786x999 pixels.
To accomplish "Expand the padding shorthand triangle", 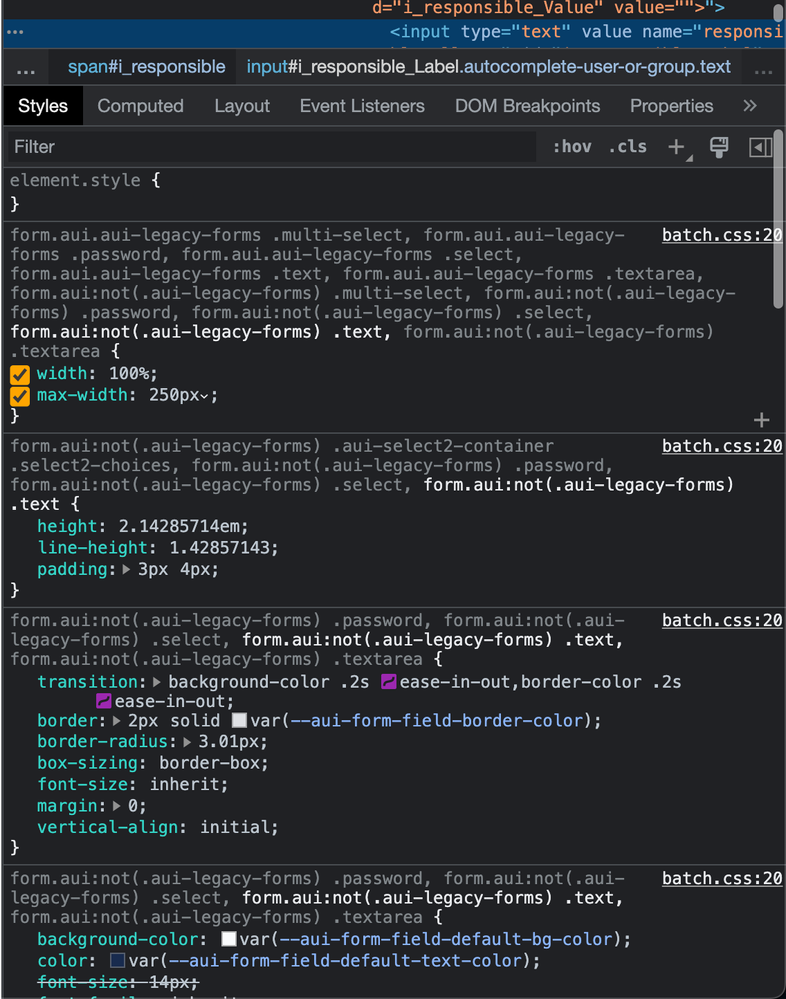I will (126, 569).
